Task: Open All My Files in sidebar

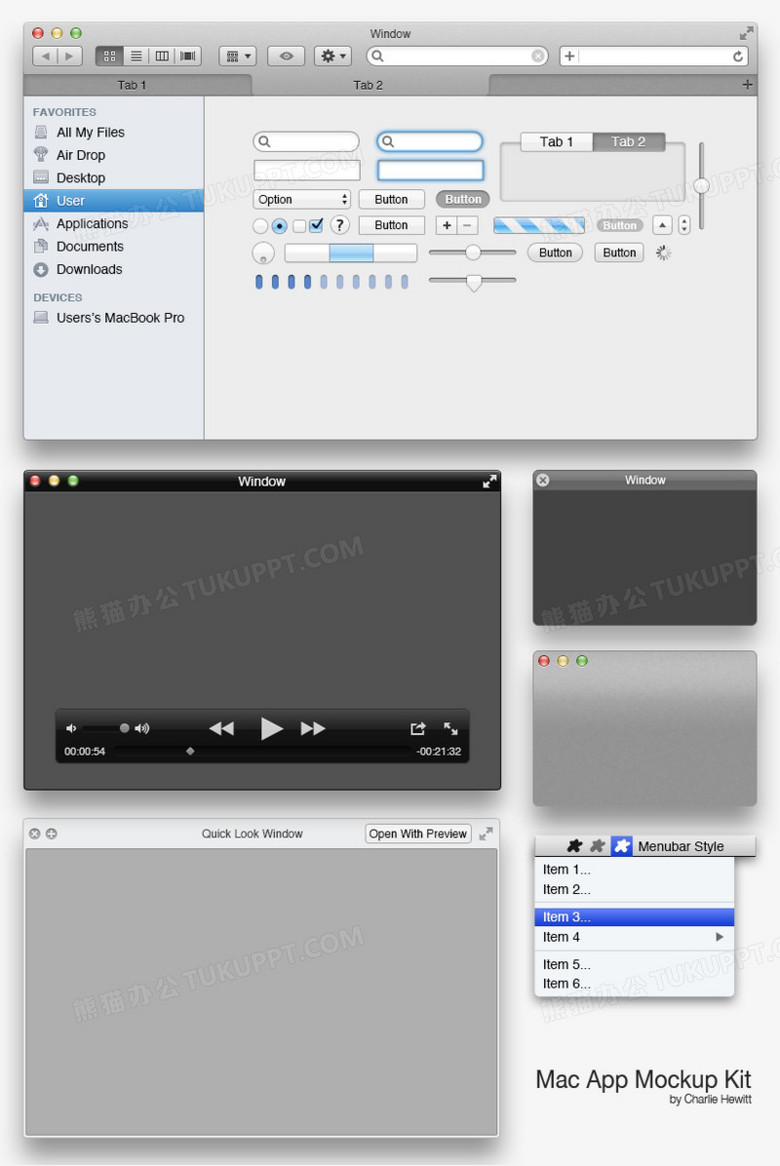Action: click(x=90, y=132)
